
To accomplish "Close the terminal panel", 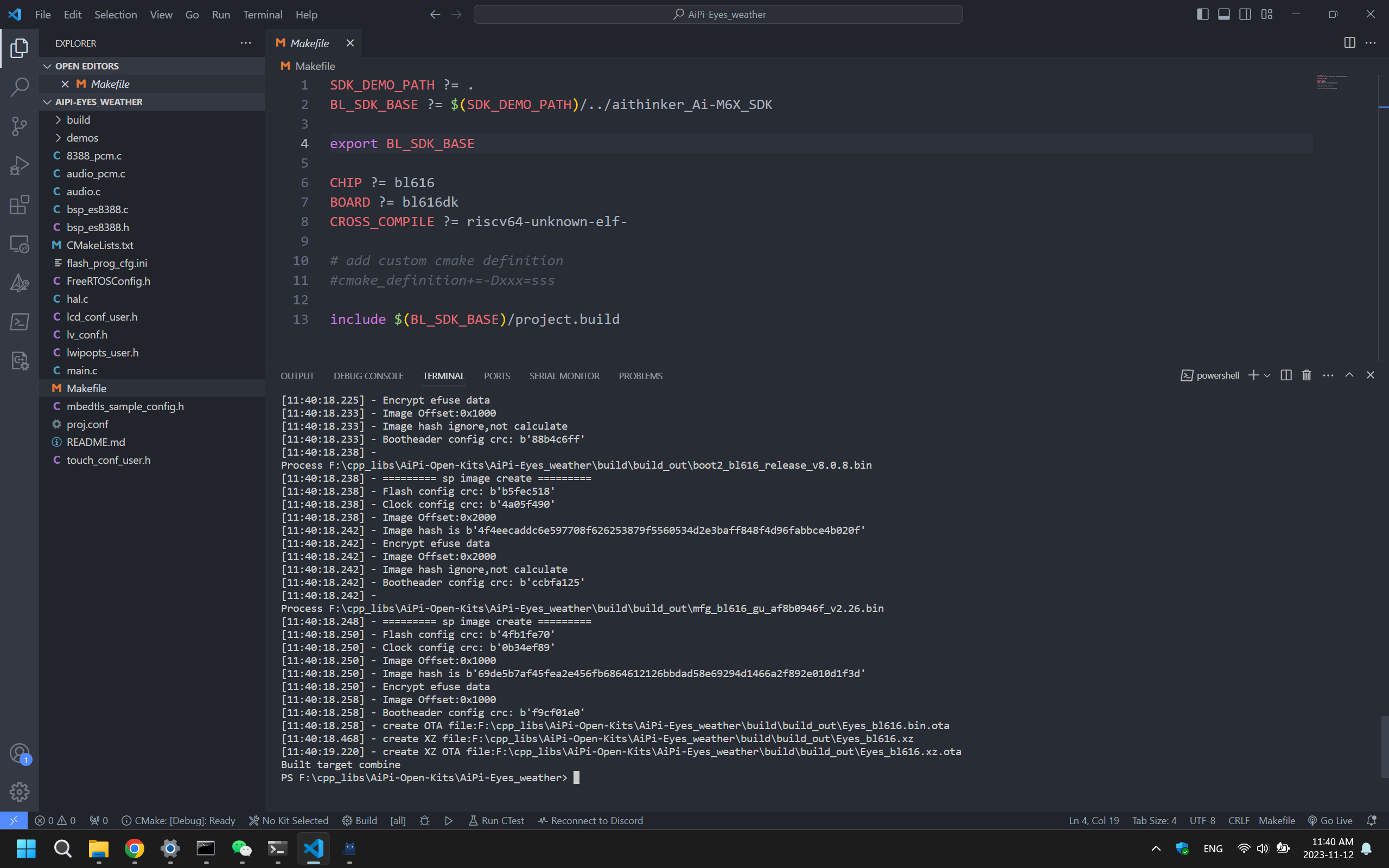I will pos(1371,375).
